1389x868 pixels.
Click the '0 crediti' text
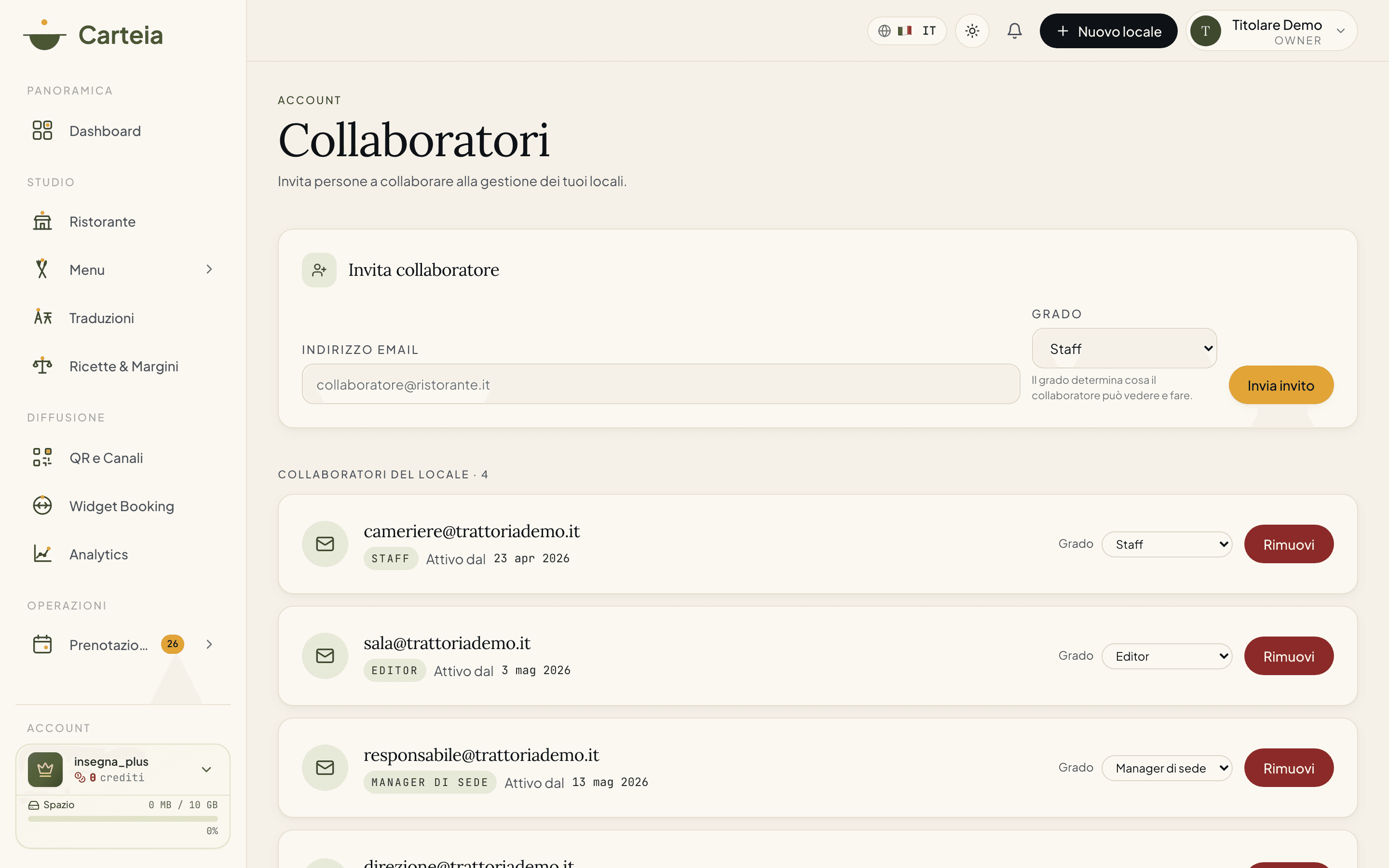tap(117, 777)
